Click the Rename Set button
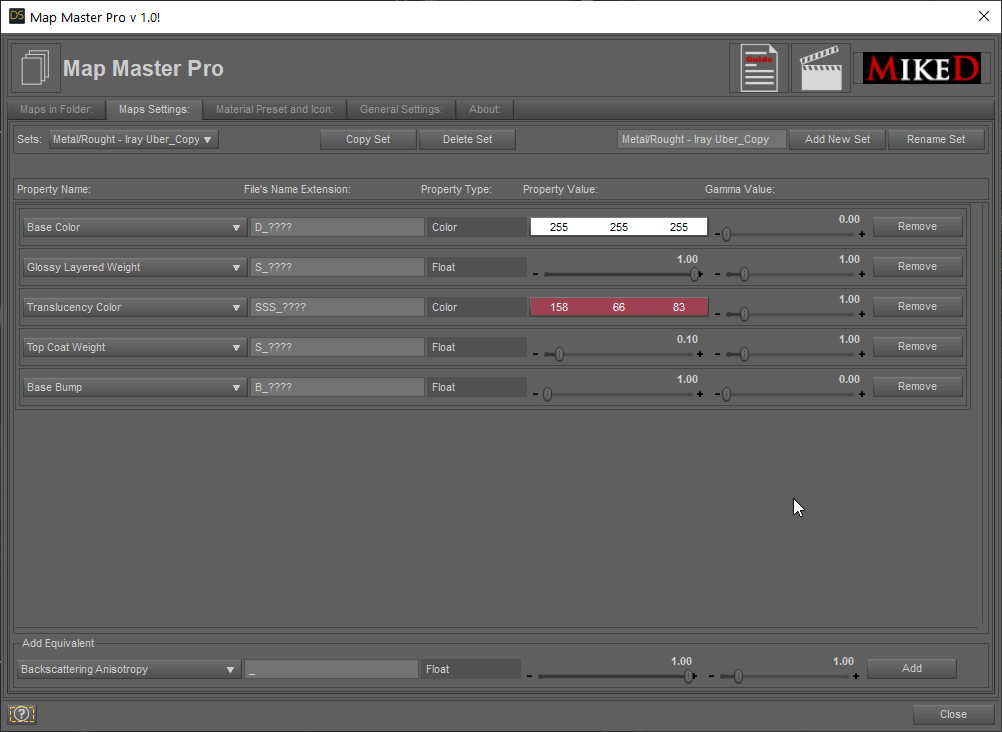 pyautogui.click(x=936, y=139)
